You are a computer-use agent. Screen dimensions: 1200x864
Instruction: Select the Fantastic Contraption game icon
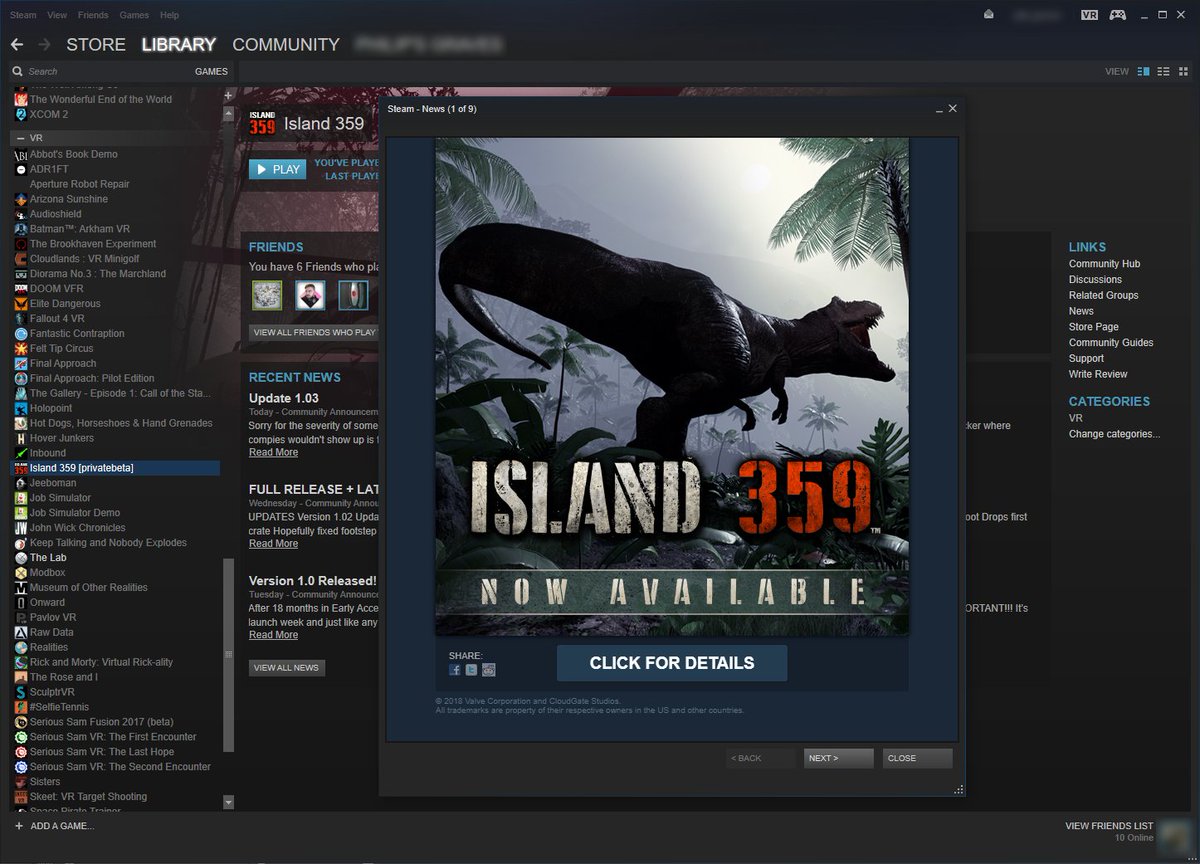coord(21,334)
